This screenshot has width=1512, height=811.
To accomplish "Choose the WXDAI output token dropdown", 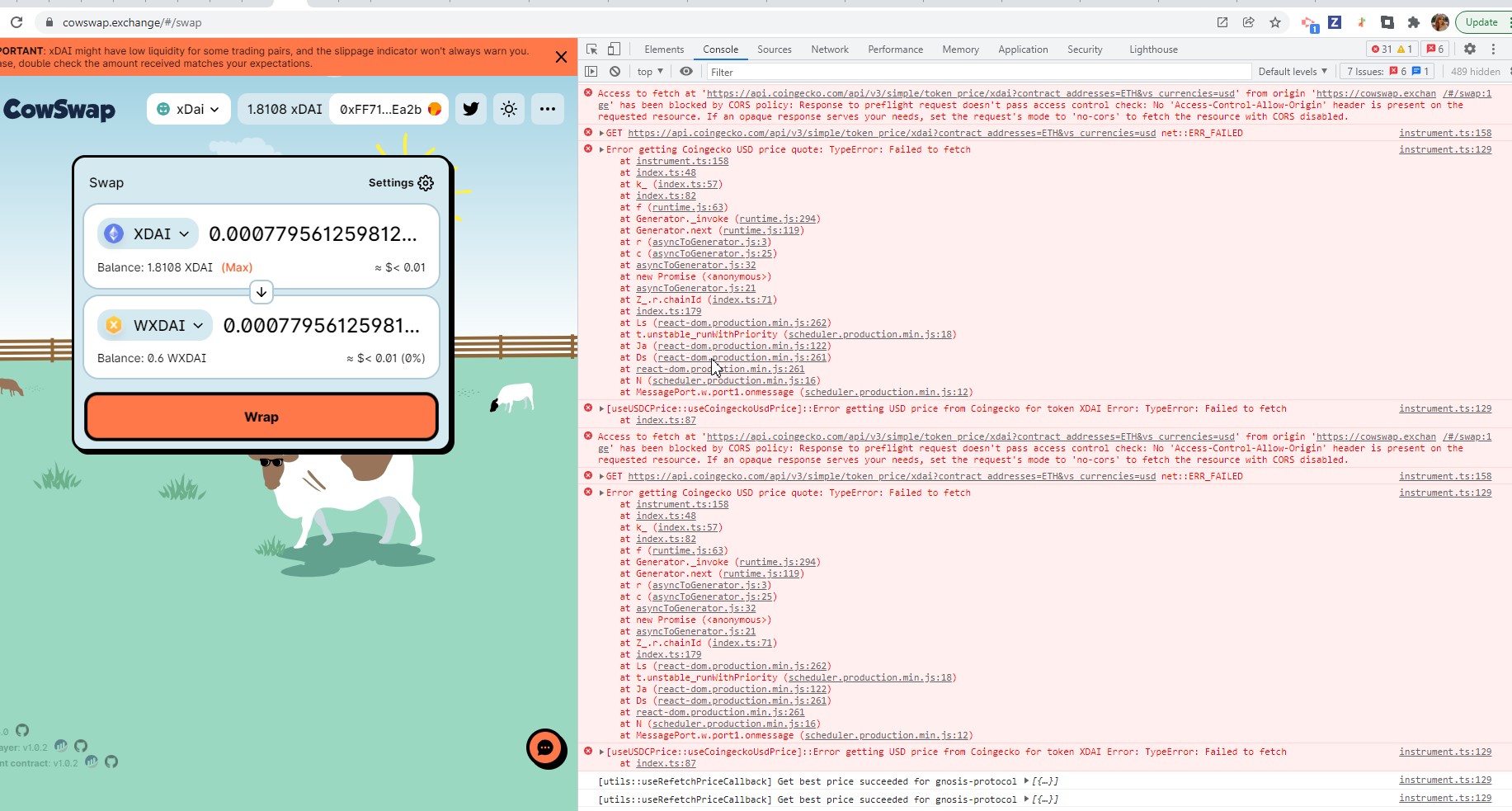I will click(x=155, y=325).
